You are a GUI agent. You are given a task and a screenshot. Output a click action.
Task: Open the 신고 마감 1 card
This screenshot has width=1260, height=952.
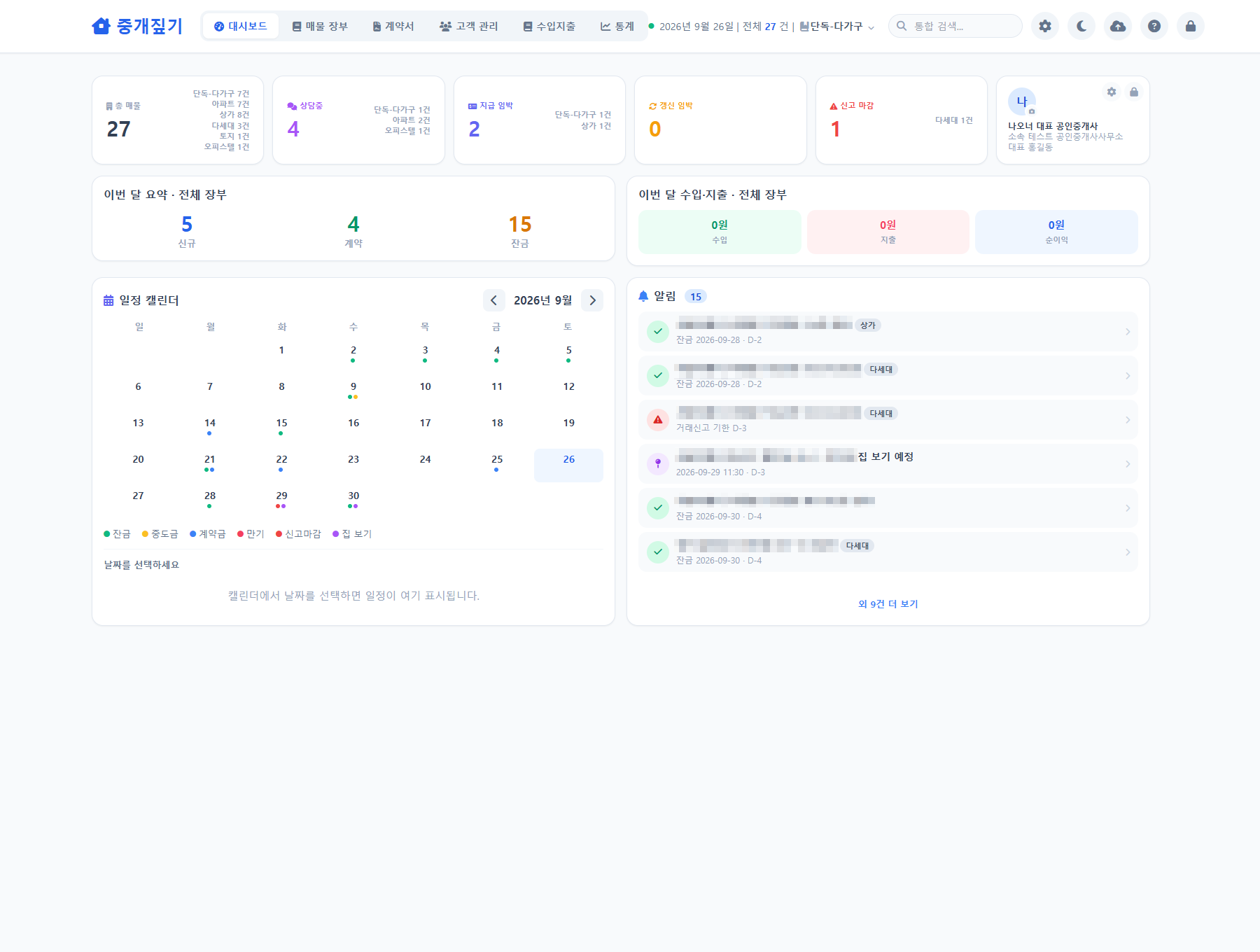coord(902,120)
